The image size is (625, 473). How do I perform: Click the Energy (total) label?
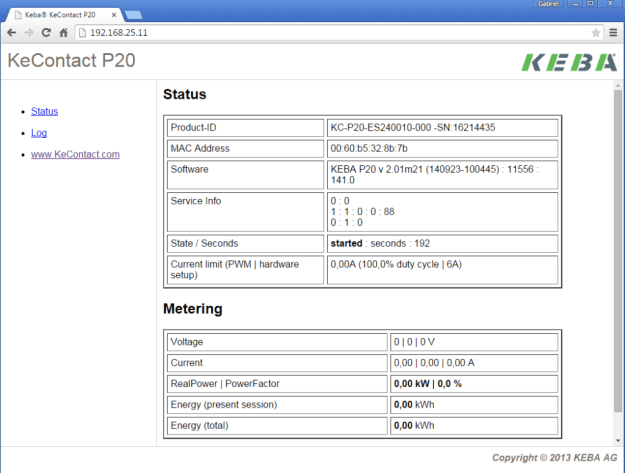tap(199, 426)
